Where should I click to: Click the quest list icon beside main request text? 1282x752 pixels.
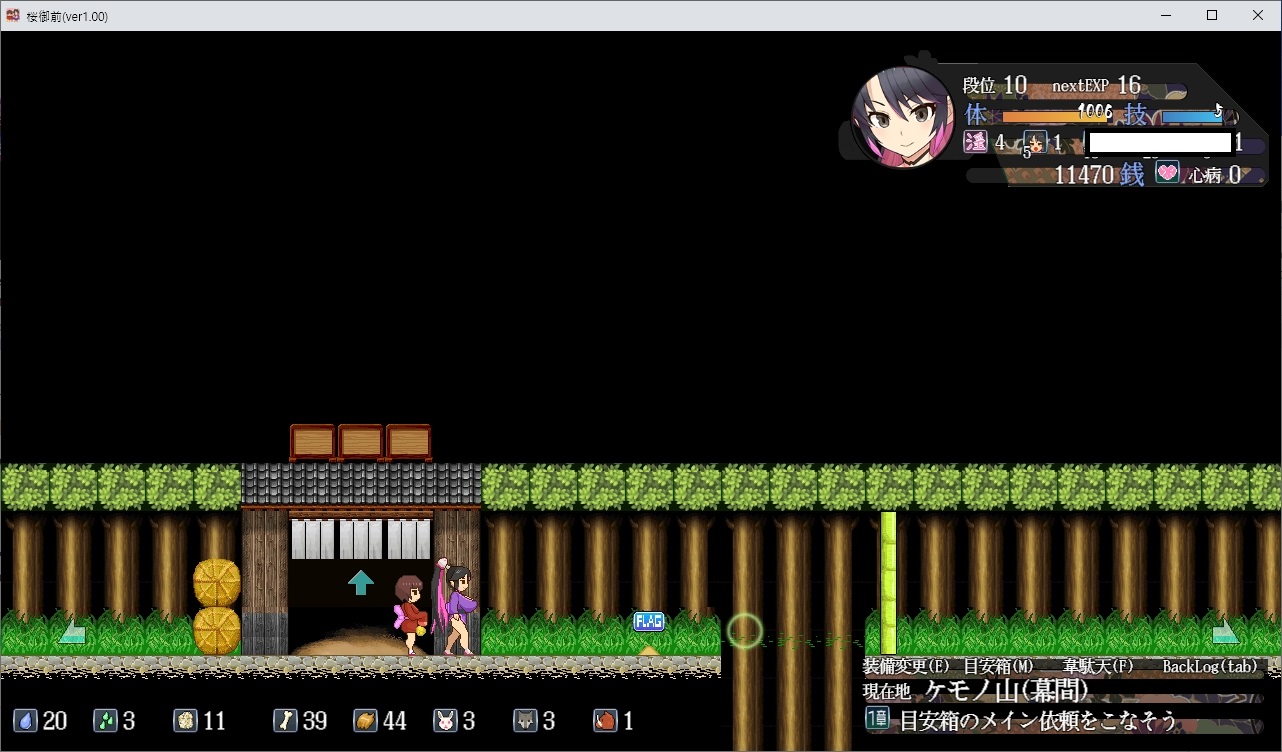pos(877,718)
